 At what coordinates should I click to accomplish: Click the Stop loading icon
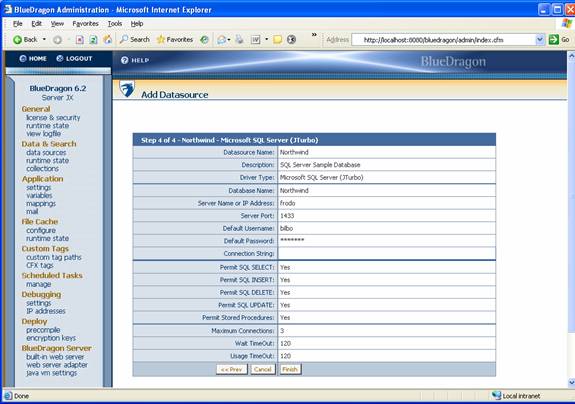[x=80, y=40]
